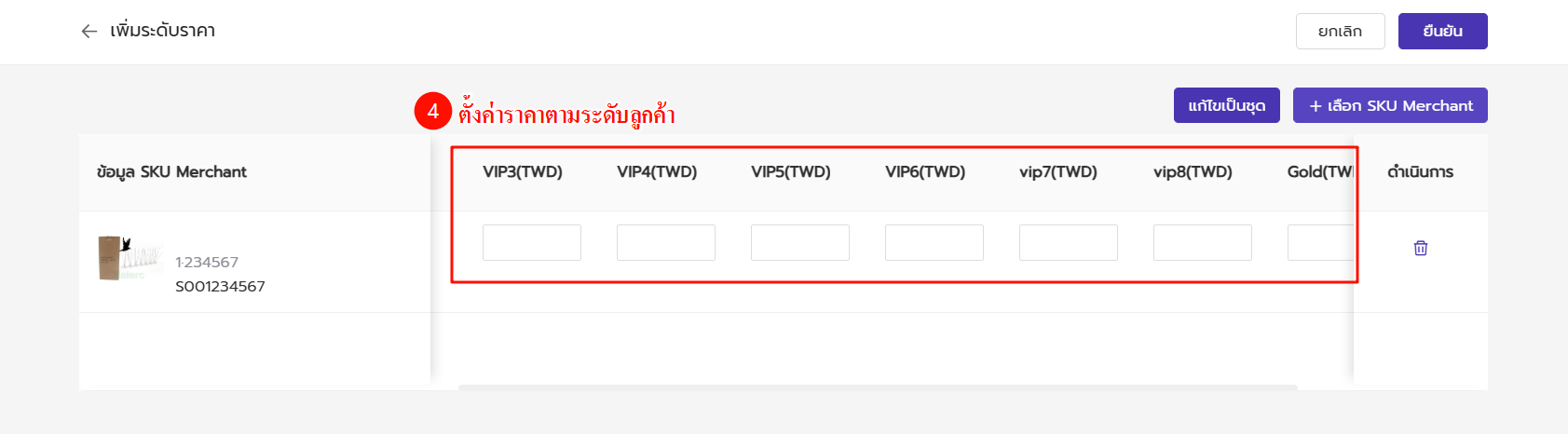Click SKU code S001234567 text

220,286
